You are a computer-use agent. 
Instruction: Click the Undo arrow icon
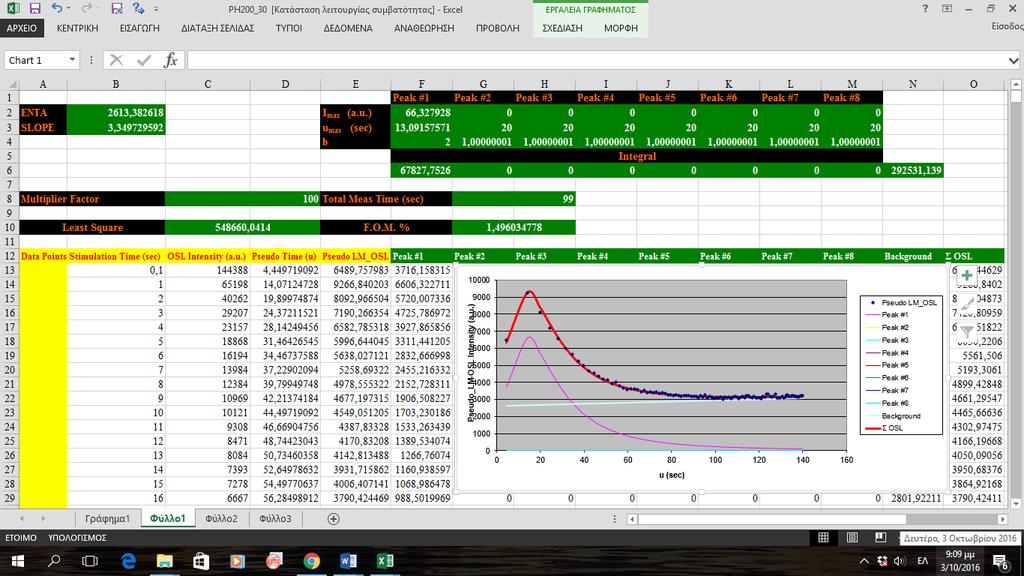(x=57, y=8)
